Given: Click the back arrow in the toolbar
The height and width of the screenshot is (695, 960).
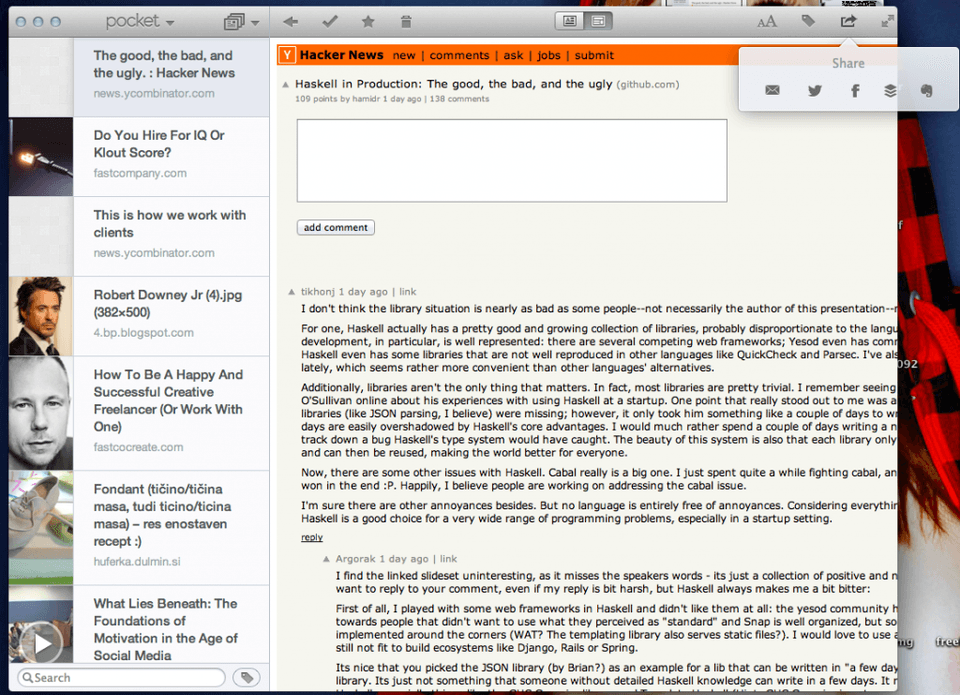Looking at the screenshot, I should (291, 22).
